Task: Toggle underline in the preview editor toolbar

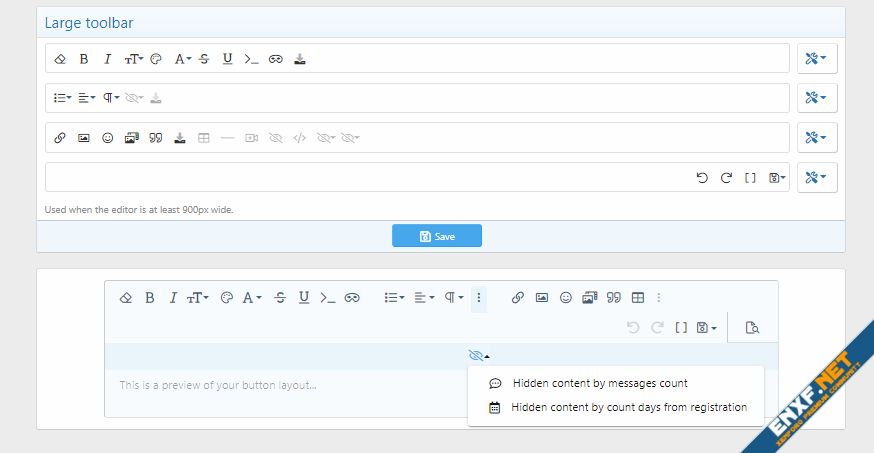Action: coord(304,297)
